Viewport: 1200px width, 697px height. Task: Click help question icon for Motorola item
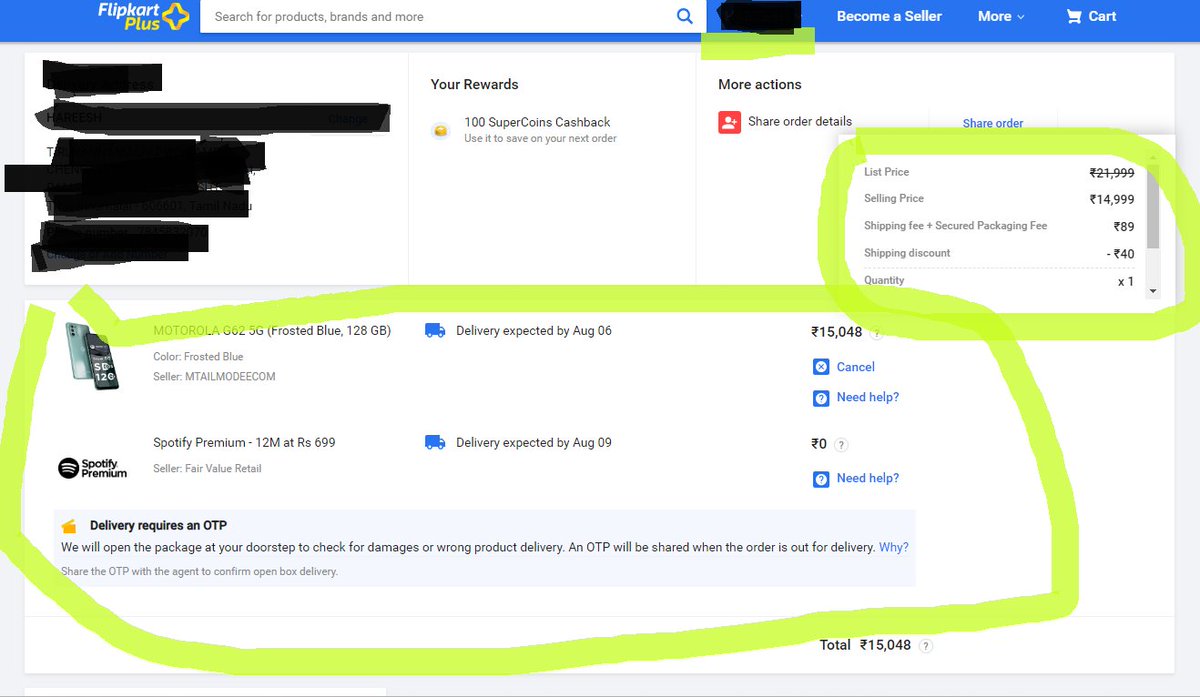[821, 398]
